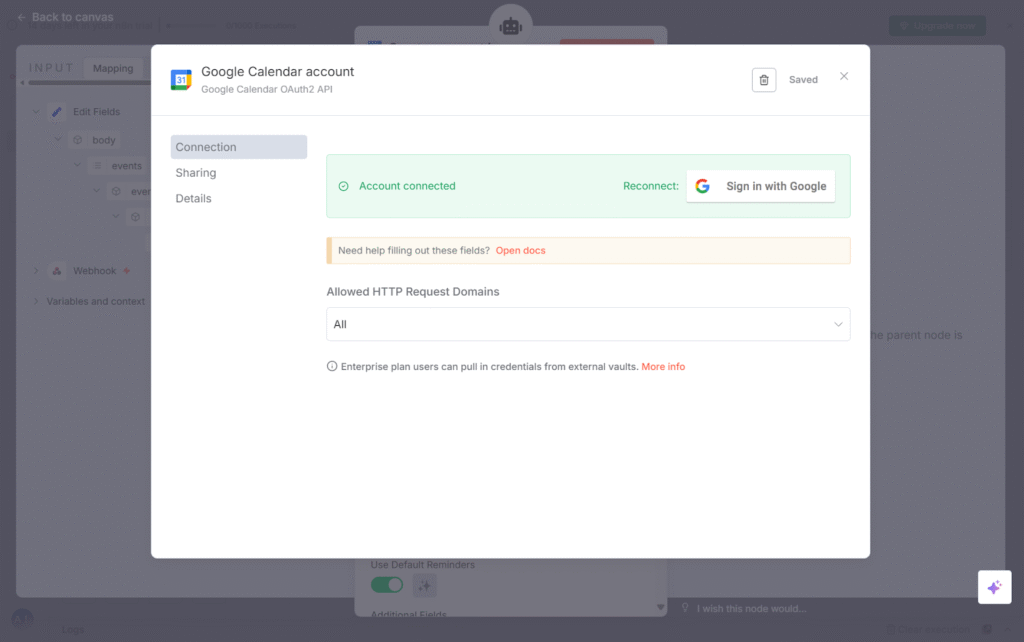Click the info icon beside Enterprise plan note
Screen dimensions: 1024x642
pos(332,367)
